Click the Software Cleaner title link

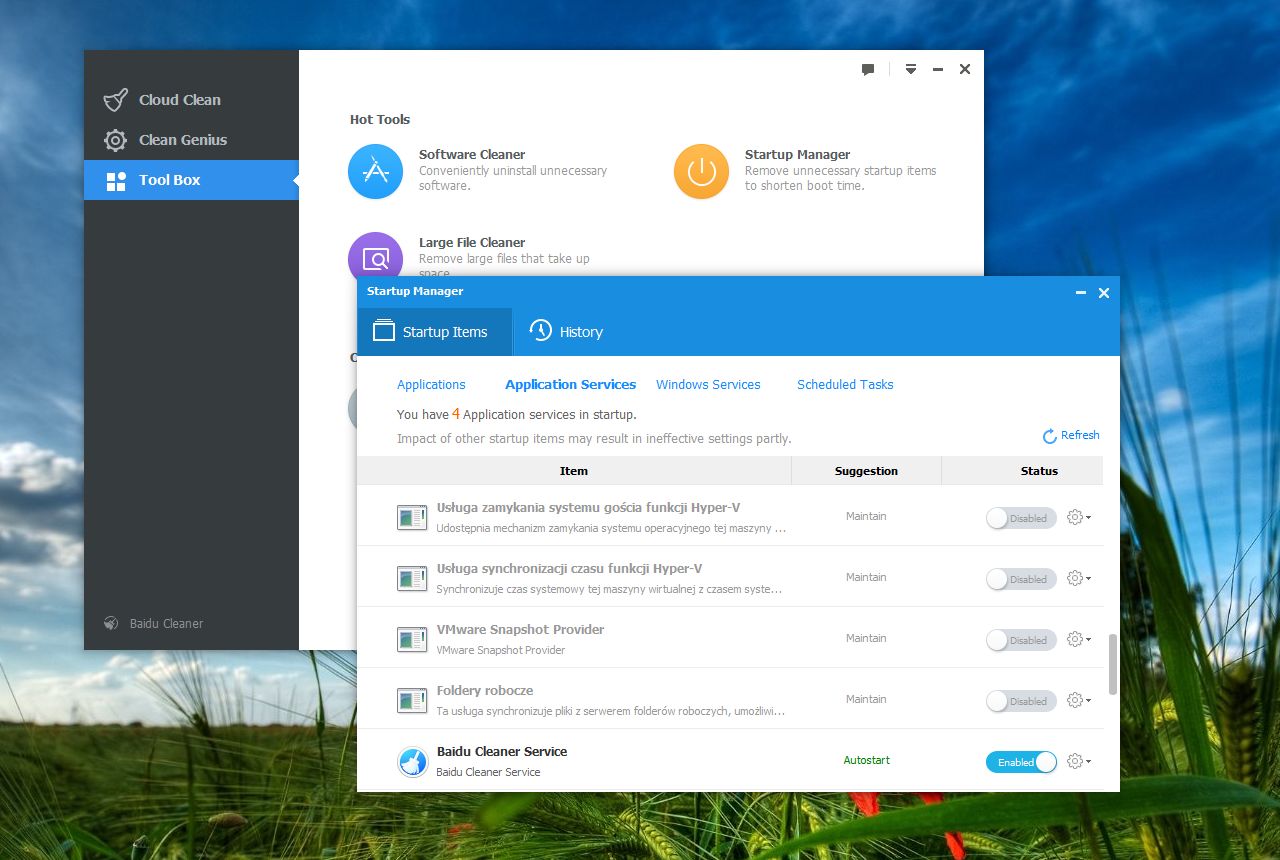(472, 155)
